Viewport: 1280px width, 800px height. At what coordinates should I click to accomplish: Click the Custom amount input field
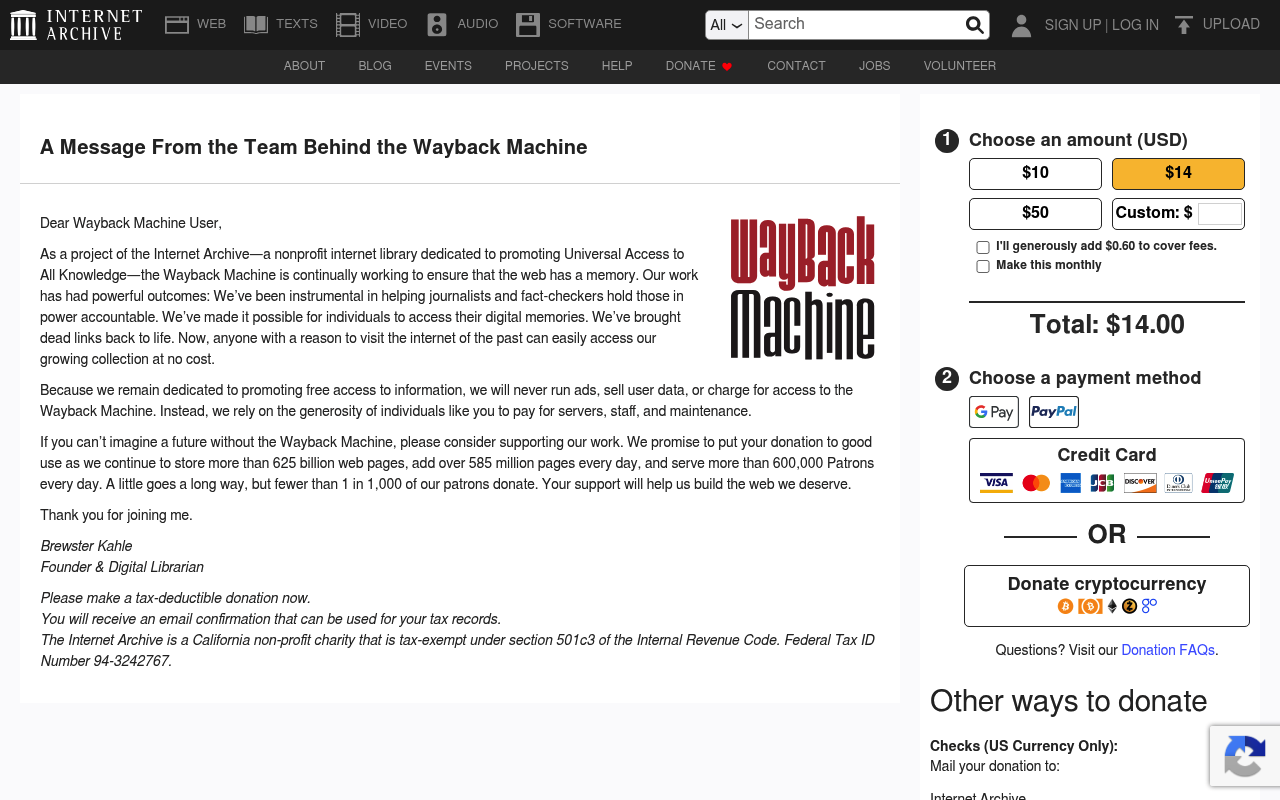click(x=1220, y=213)
